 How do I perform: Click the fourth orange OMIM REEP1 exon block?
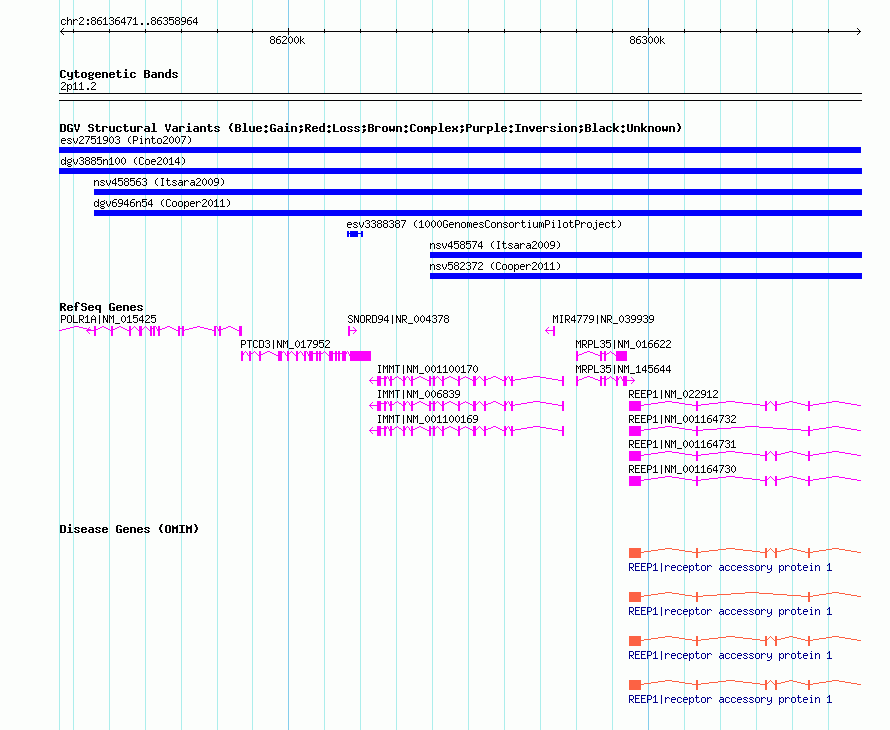(635, 685)
